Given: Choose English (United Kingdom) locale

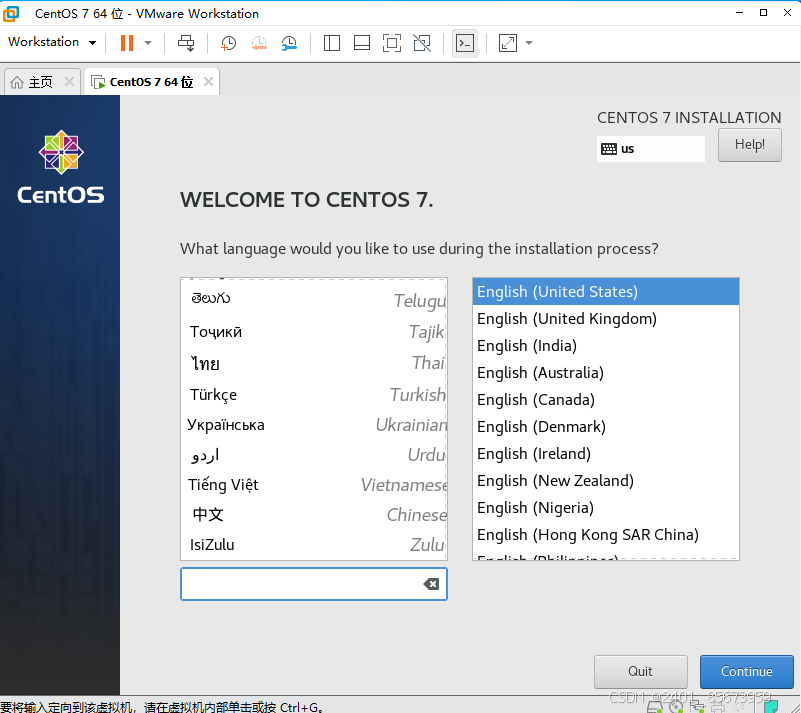Looking at the screenshot, I should [606, 319].
